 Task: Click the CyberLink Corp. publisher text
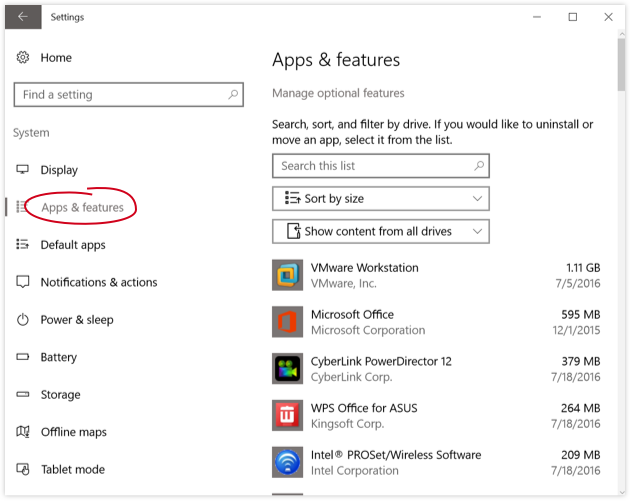coord(352,377)
